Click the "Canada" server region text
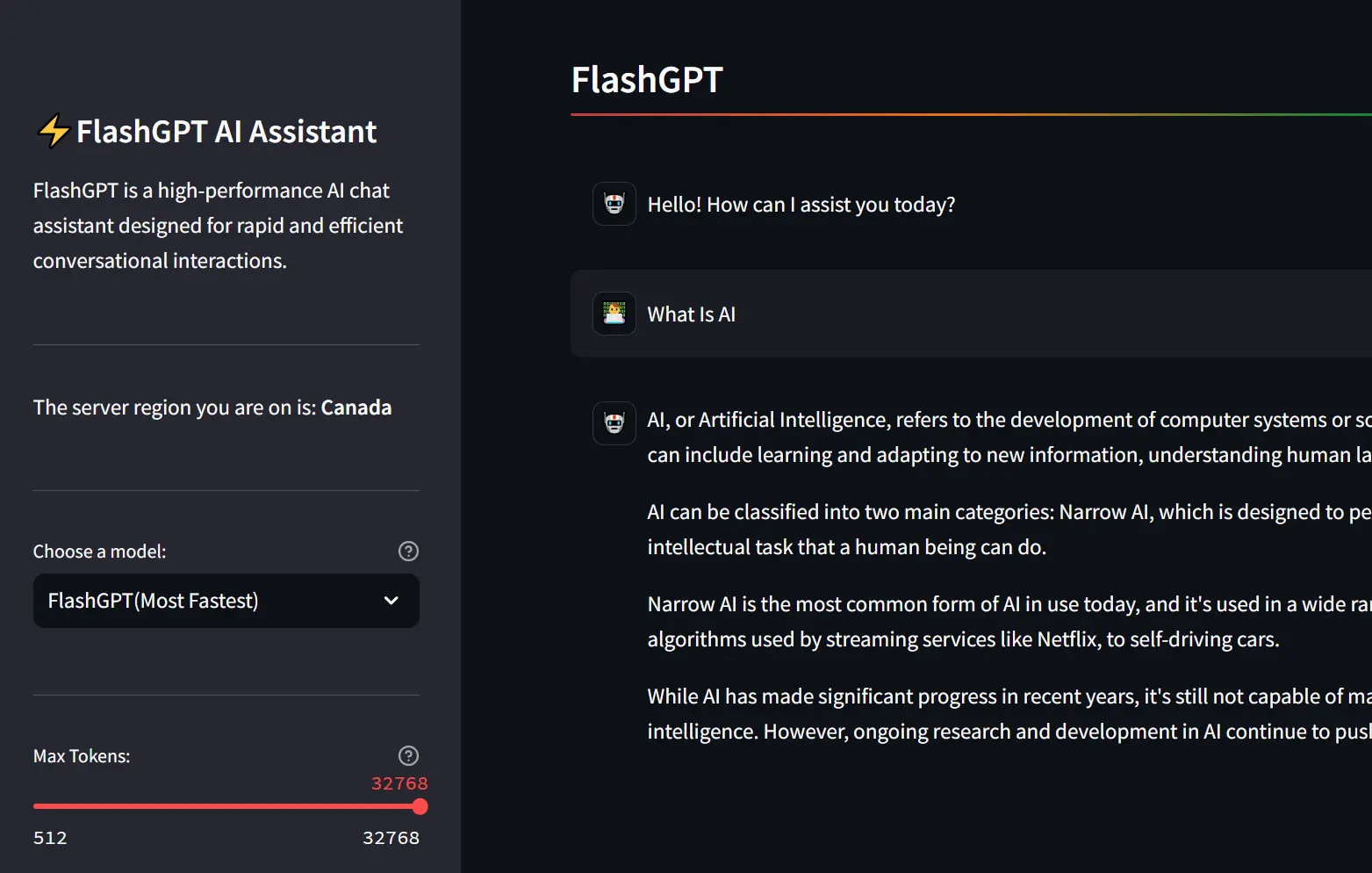 [356, 407]
